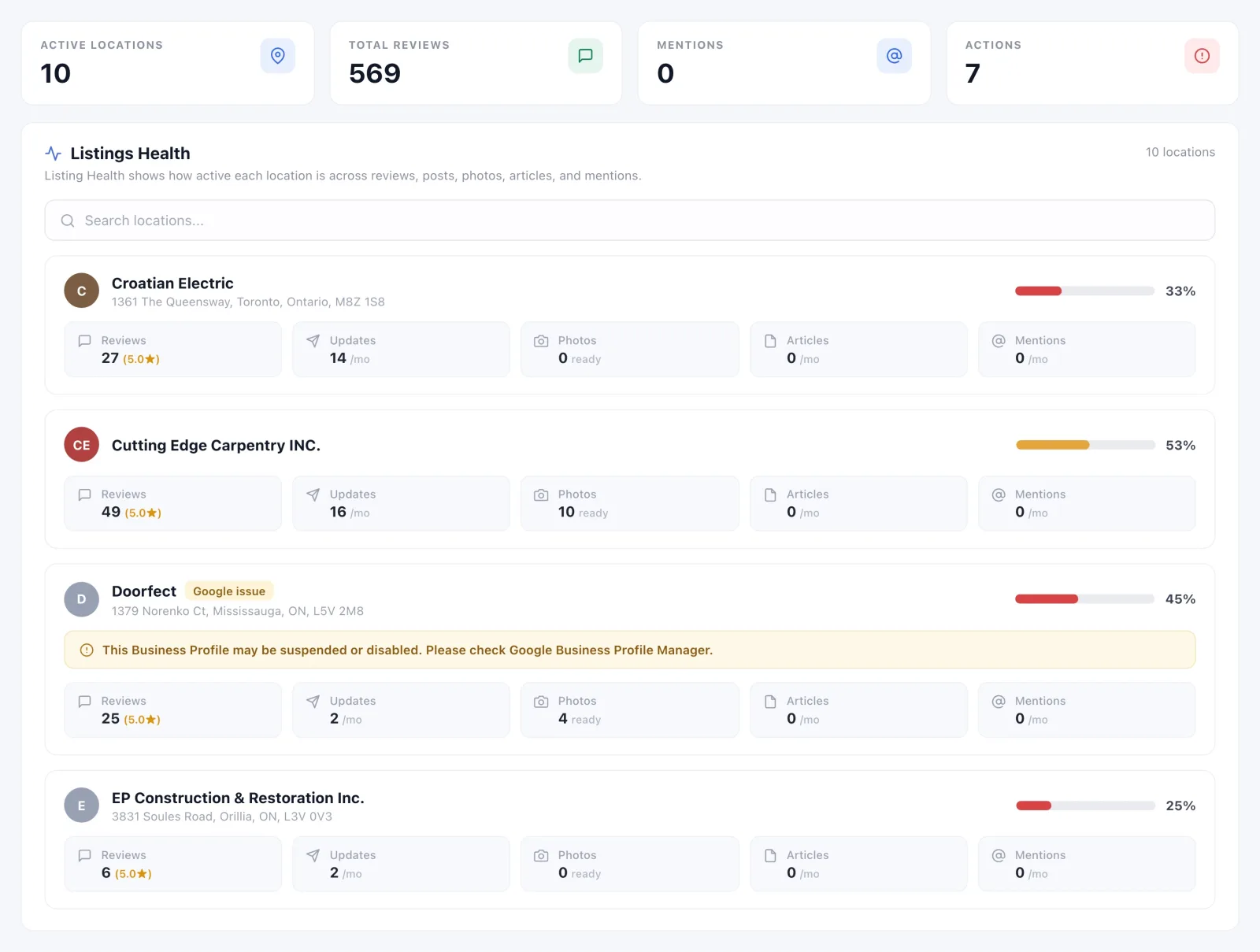
Task: Click the Croatian Electric address 1361 The Queensway
Action: tap(248, 302)
